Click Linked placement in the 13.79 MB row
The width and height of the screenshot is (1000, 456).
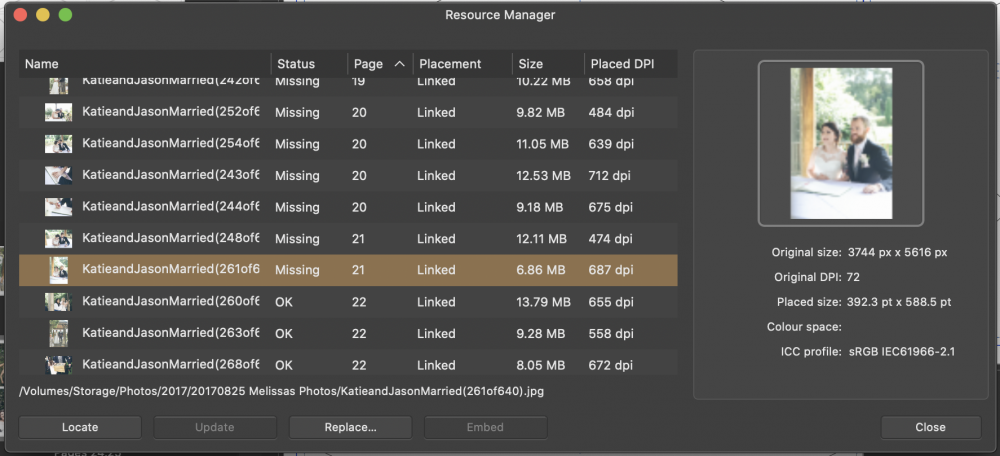pyautogui.click(x=436, y=302)
